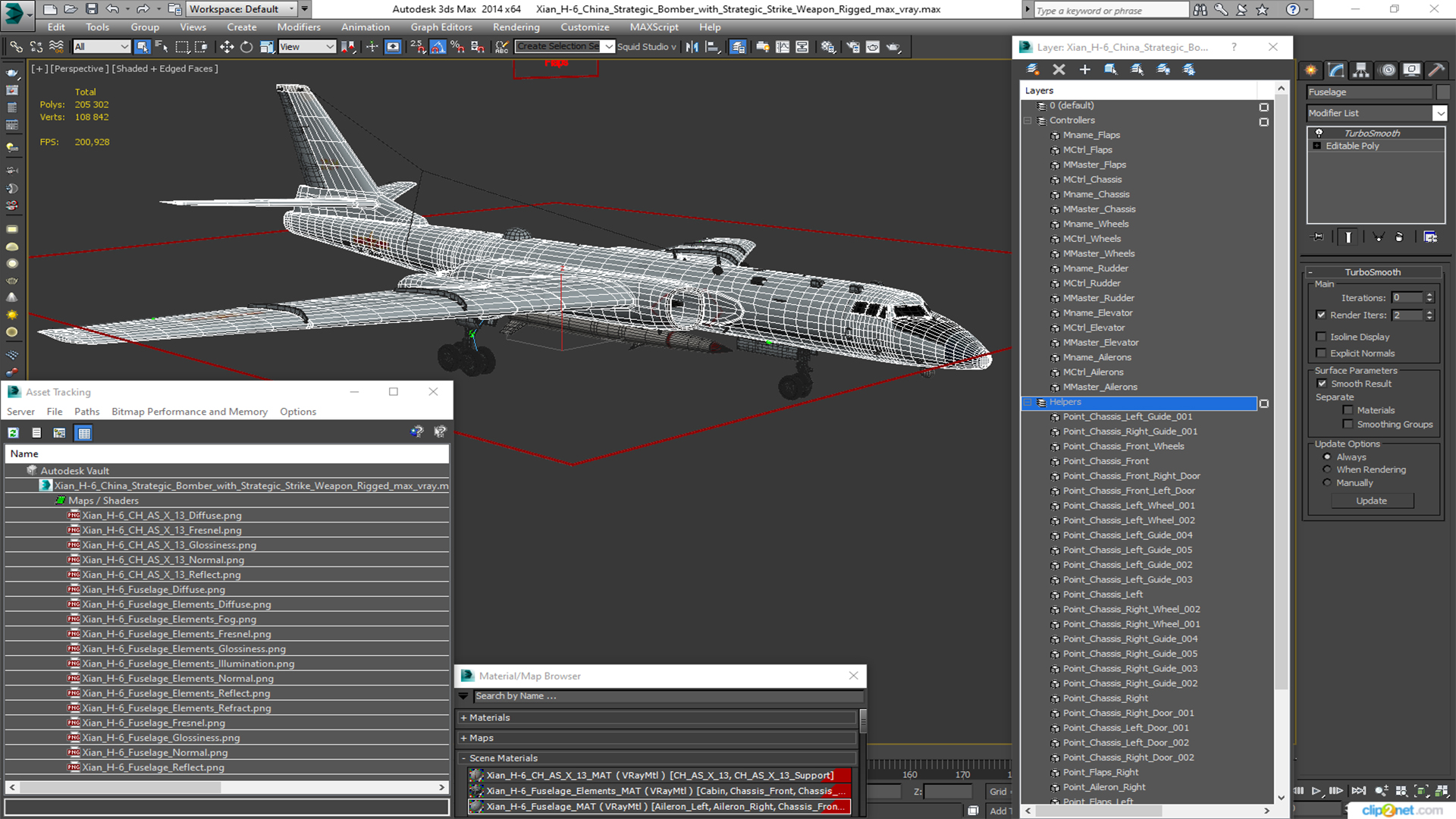Expand Materials group in Material Browser

click(463, 718)
